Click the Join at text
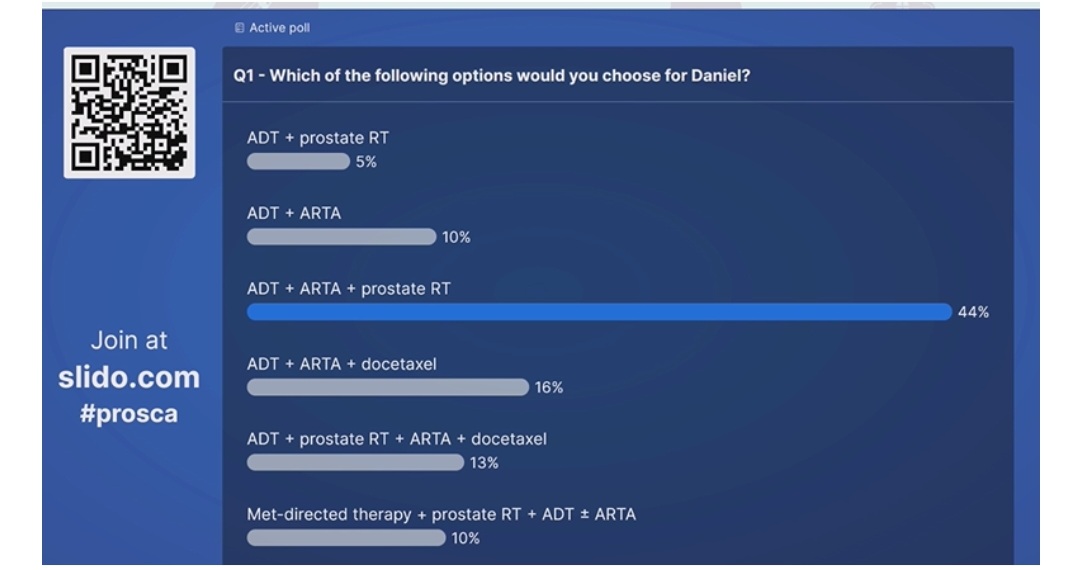1080x570 pixels. (129, 340)
